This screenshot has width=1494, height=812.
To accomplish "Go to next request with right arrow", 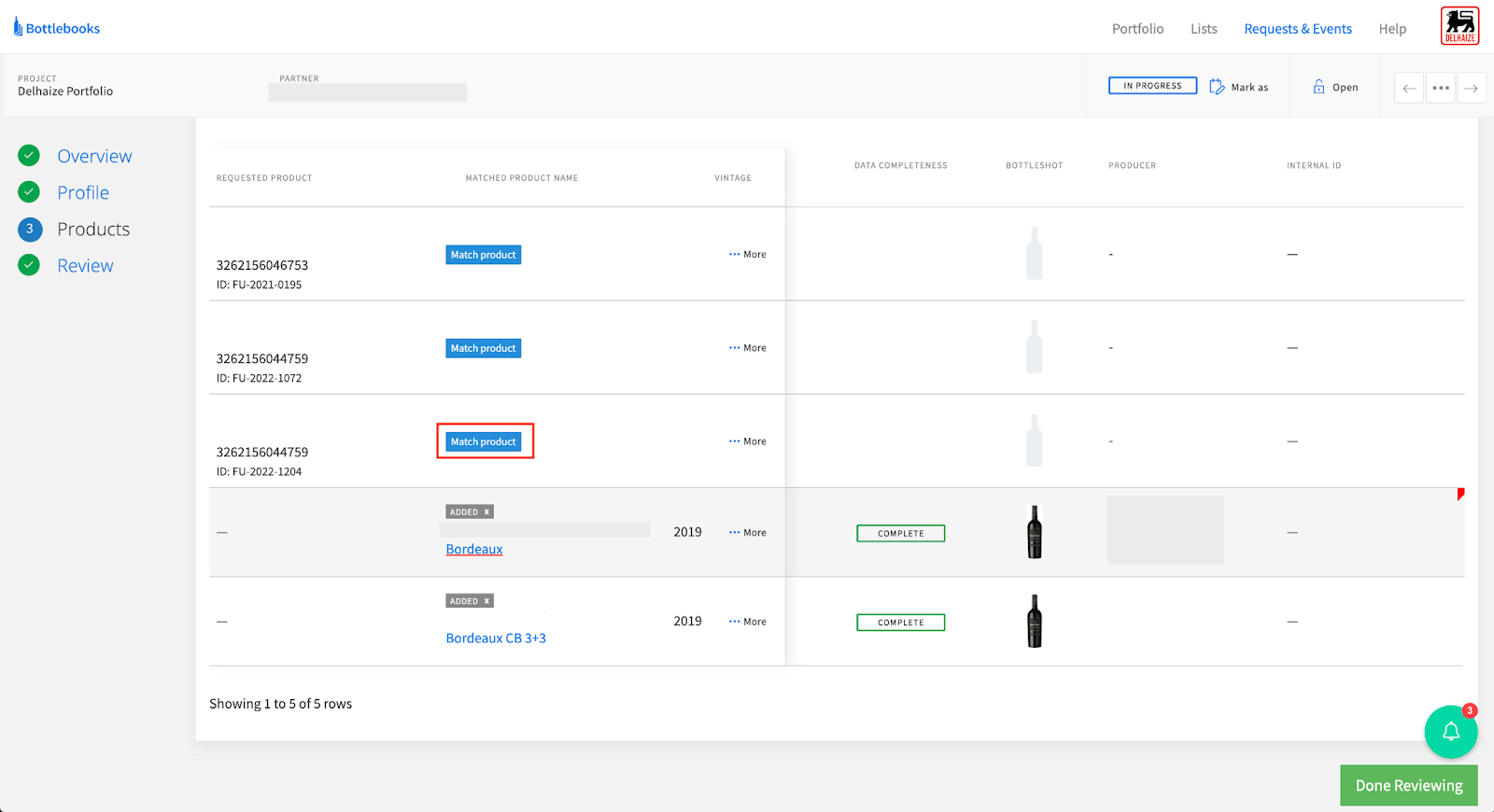I will click(x=1471, y=88).
